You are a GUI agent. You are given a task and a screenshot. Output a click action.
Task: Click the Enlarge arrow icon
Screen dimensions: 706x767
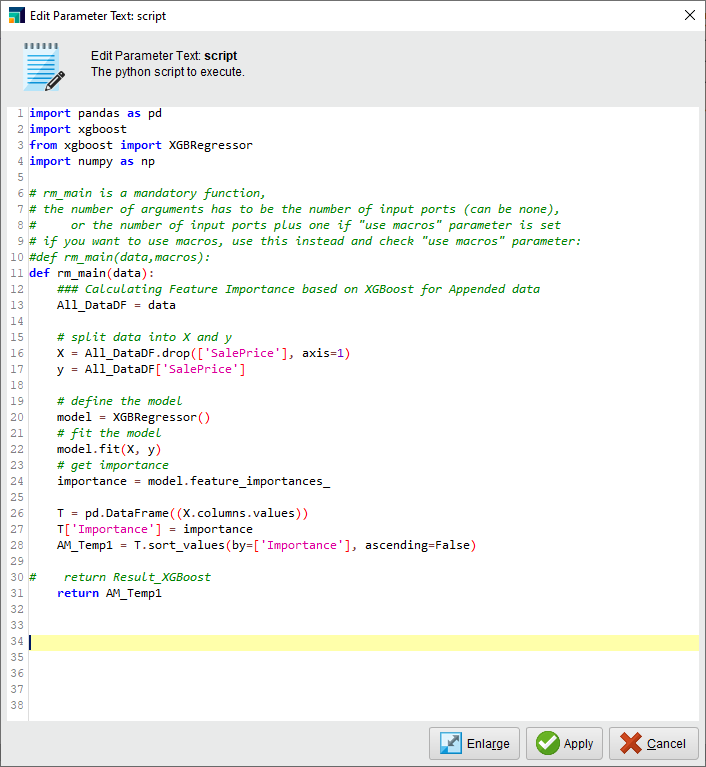point(450,743)
